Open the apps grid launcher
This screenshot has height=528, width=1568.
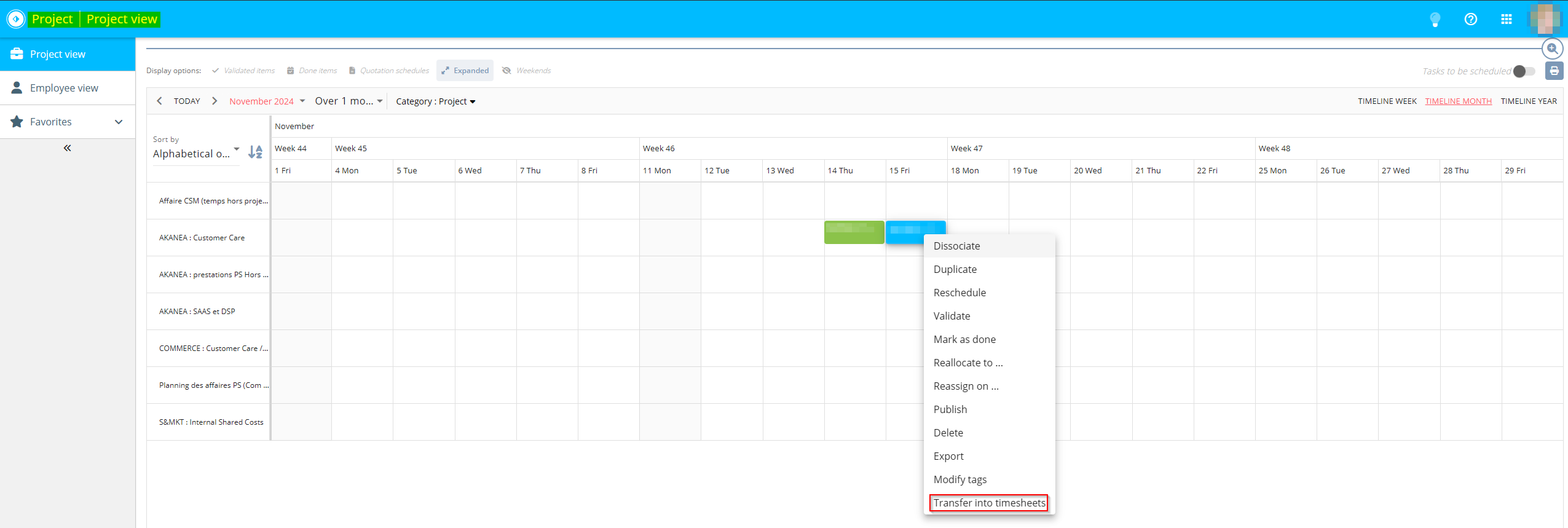coord(1506,20)
